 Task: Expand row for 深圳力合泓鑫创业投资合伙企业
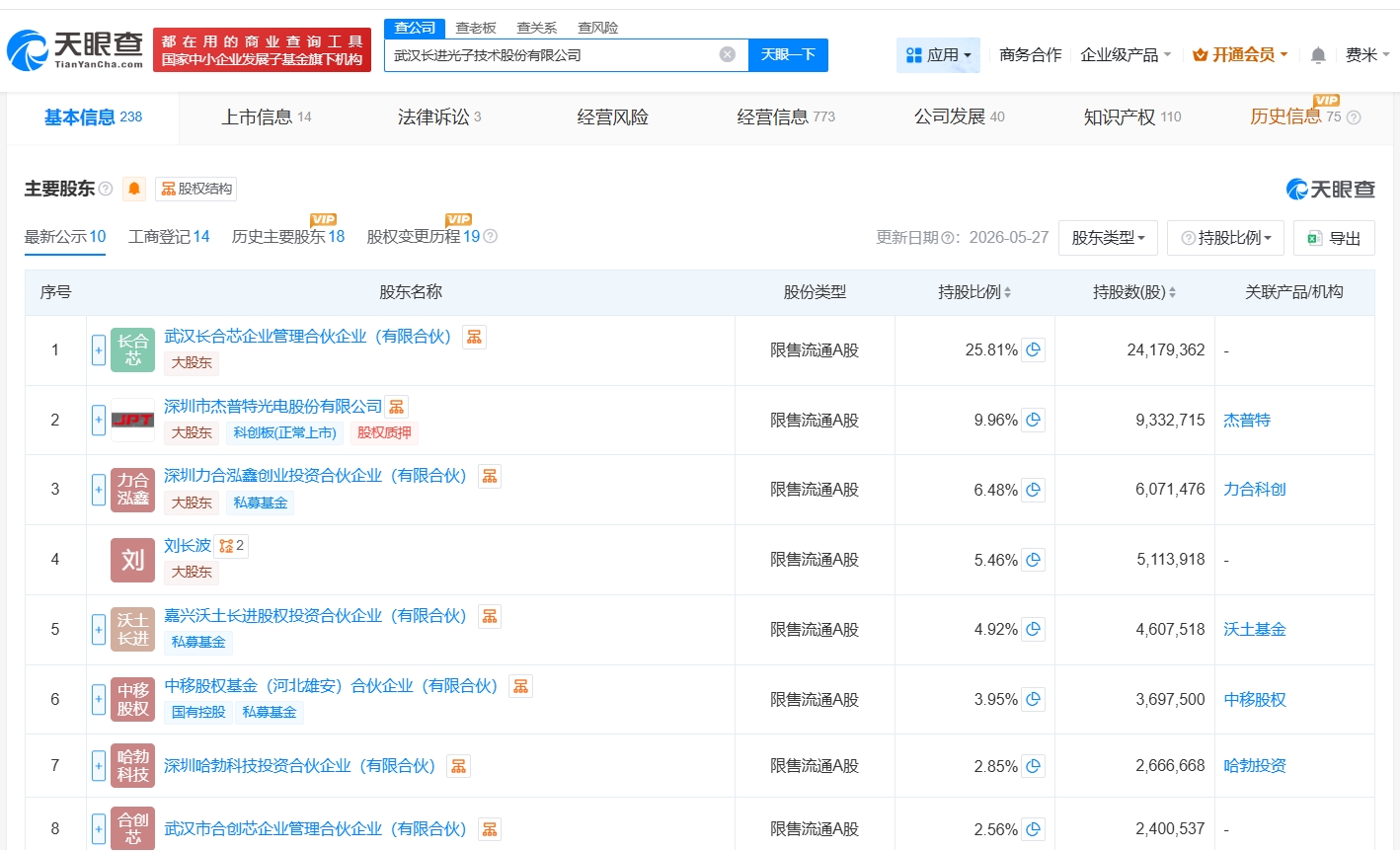pyautogui.click(x=99, y=490)
